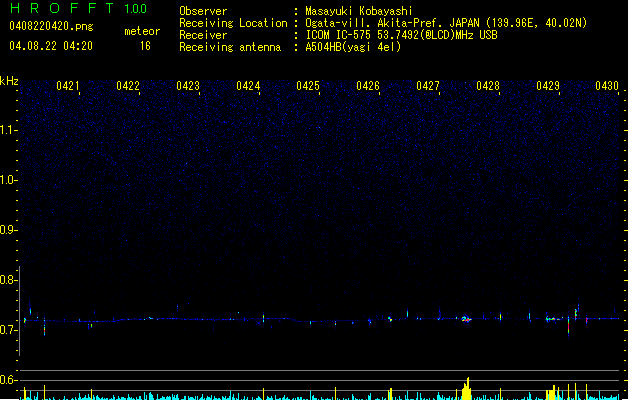Click the 0423 time marker
The image size is (629, 400).
click(188, 86)
